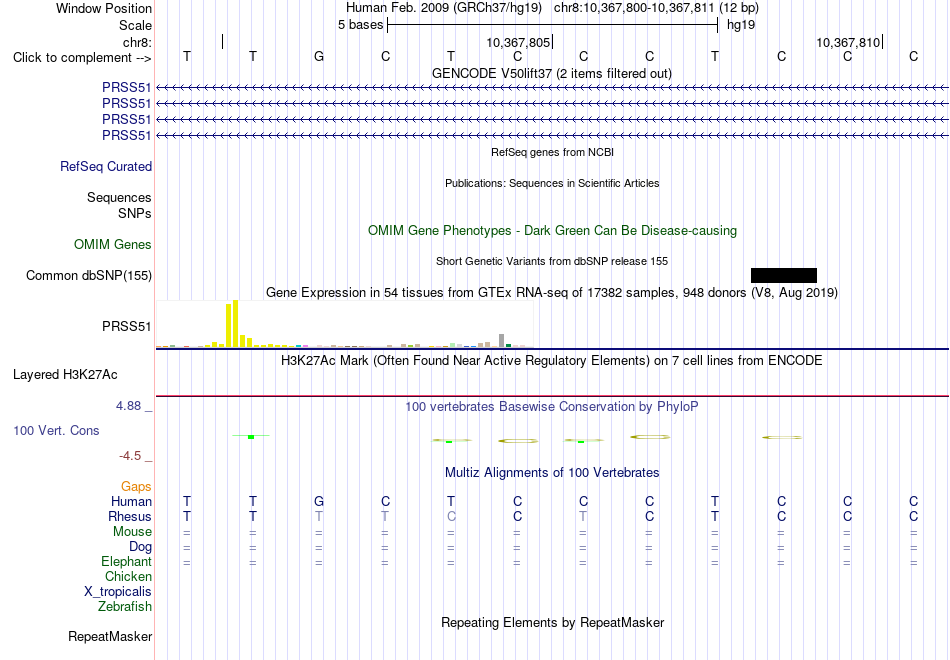Image resolution: width=950 pixels, height=660 pixels.
Task: Click the 'Click to complement -->' label
Action: click(x=82, y=58)
